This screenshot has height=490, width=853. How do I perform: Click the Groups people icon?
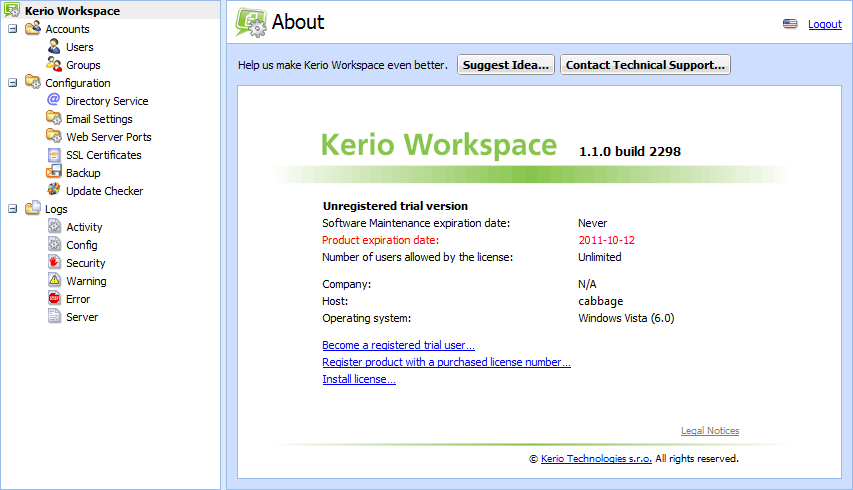54,64
